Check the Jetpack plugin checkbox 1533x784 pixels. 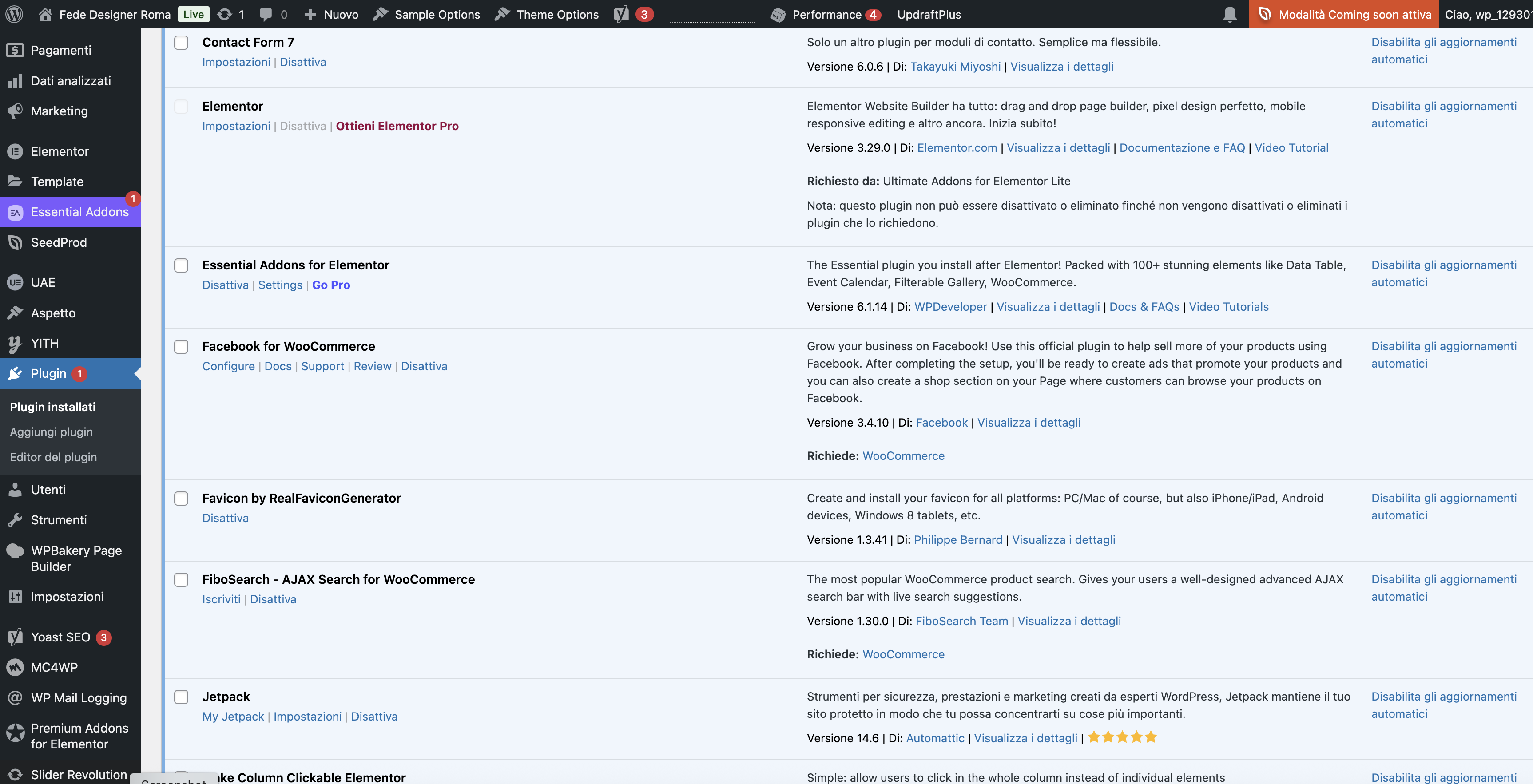pos(181,697)
